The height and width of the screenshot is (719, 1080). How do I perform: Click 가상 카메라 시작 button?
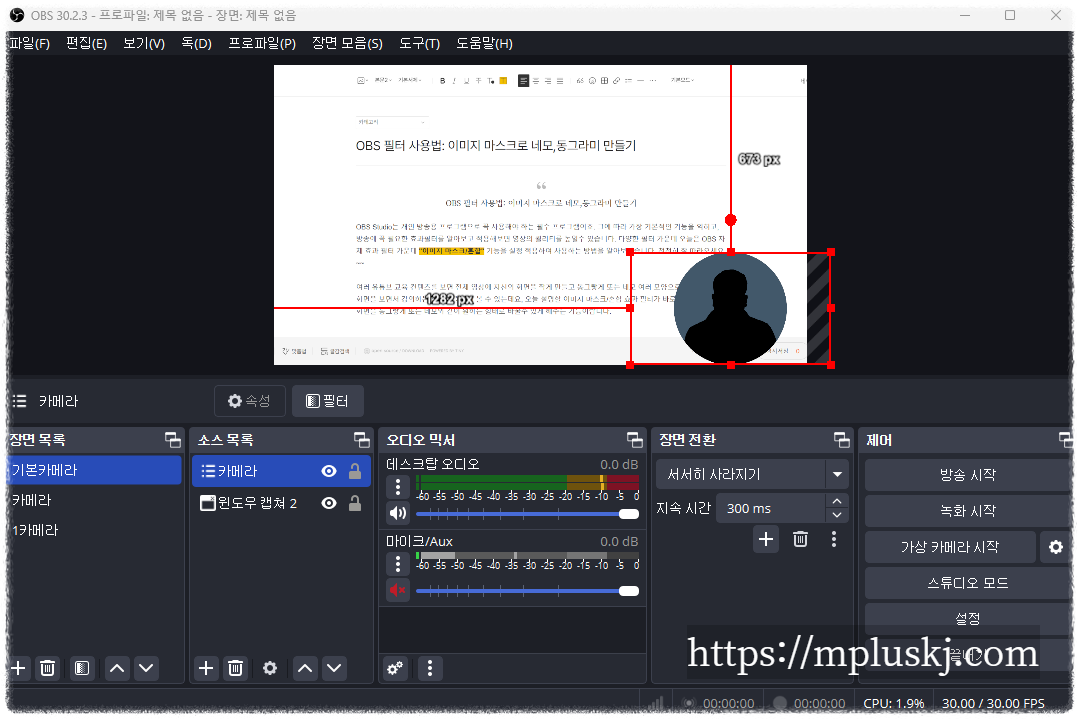pos(950,548)
